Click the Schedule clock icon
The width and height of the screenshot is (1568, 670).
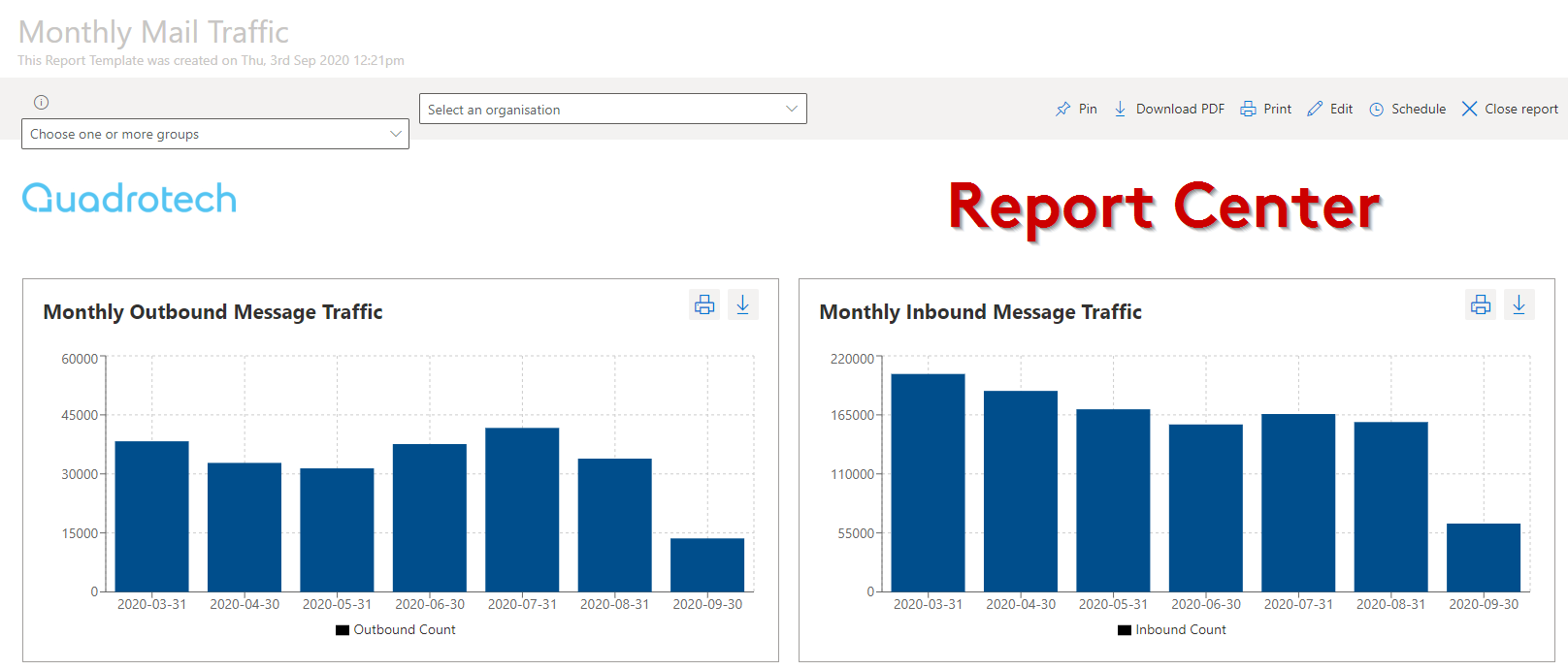1376,110
